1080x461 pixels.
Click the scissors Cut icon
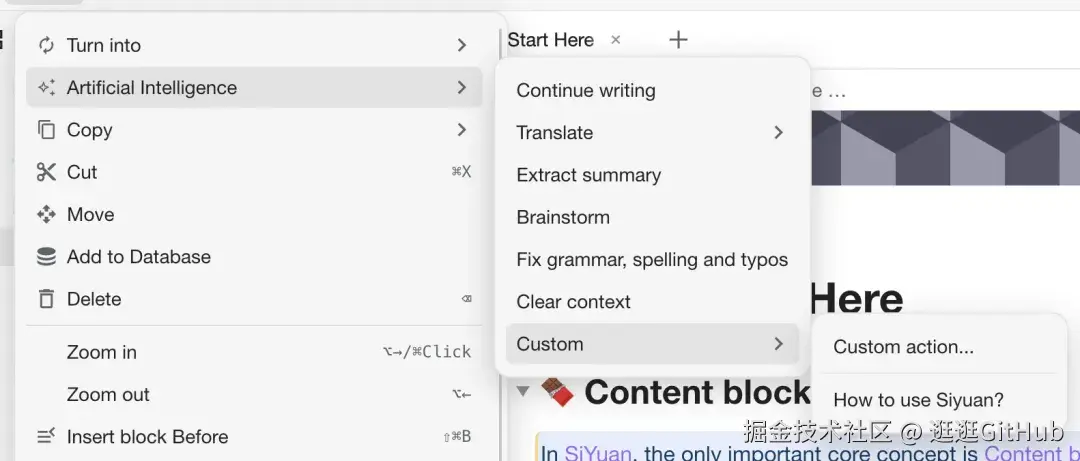(x=46, y=172)
